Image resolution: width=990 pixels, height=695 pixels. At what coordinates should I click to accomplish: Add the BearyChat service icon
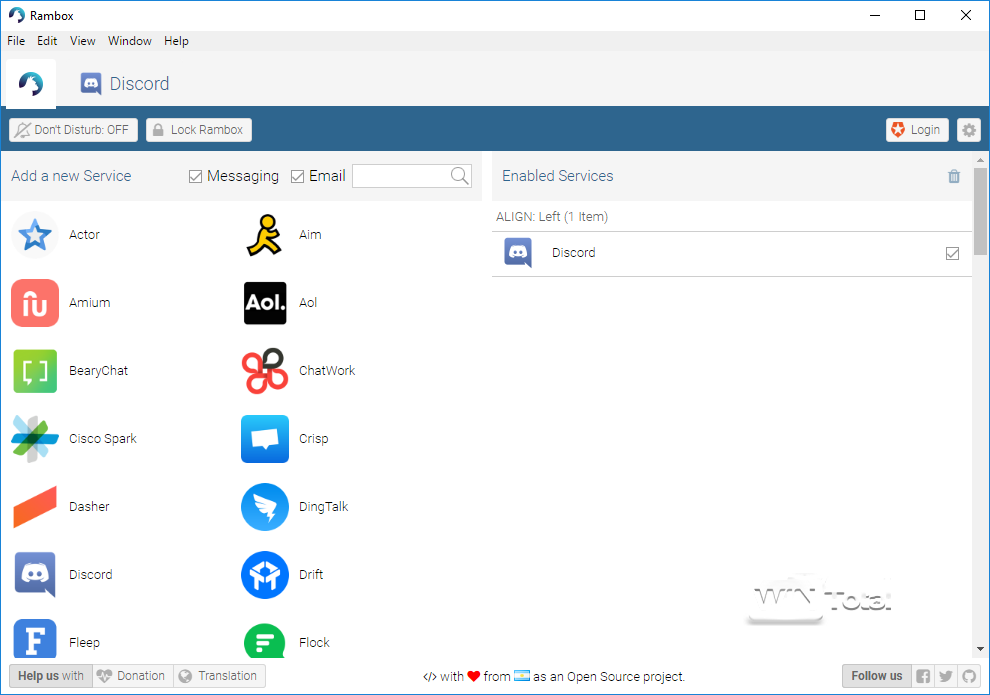(35, 371)
